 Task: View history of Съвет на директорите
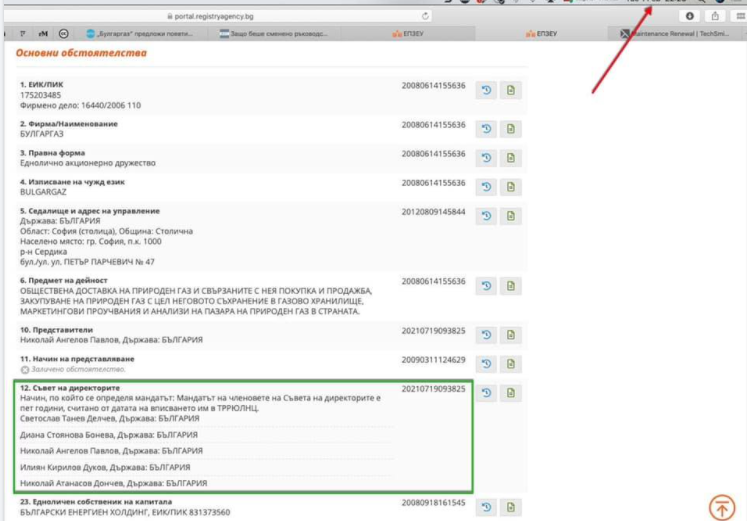click(486, 393)
